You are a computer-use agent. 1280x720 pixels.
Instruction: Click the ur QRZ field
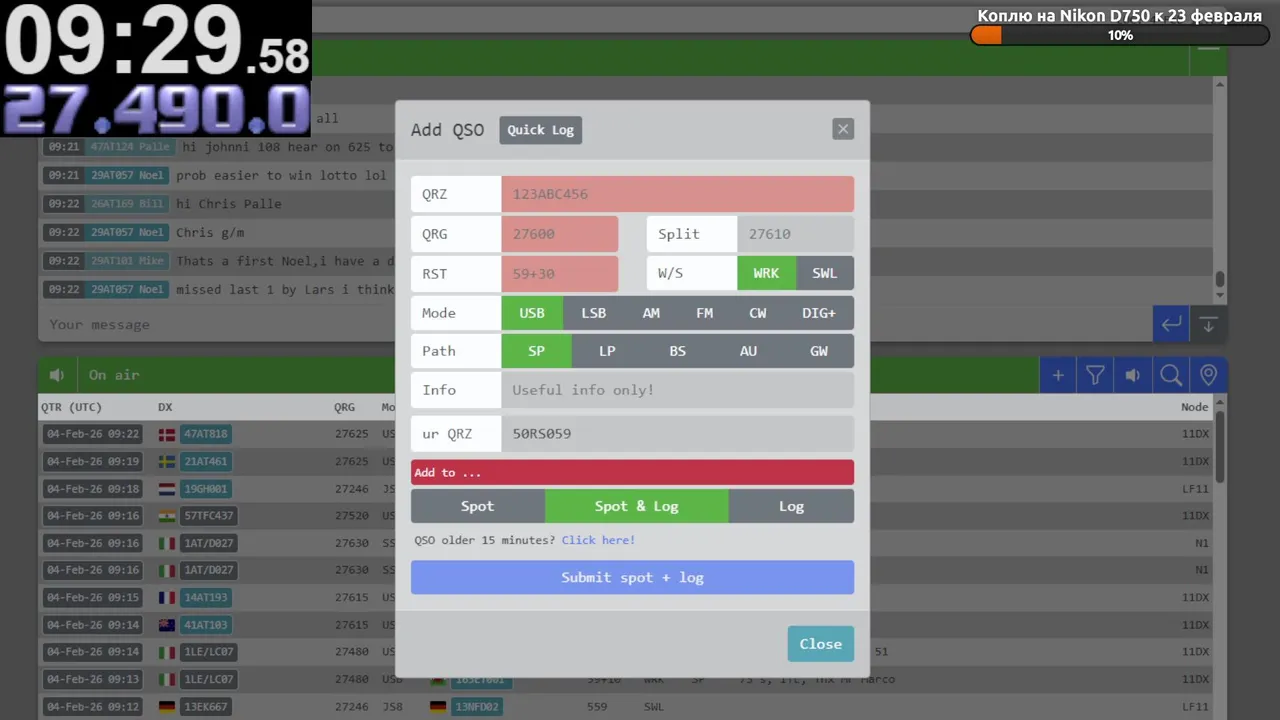(677, 434)
